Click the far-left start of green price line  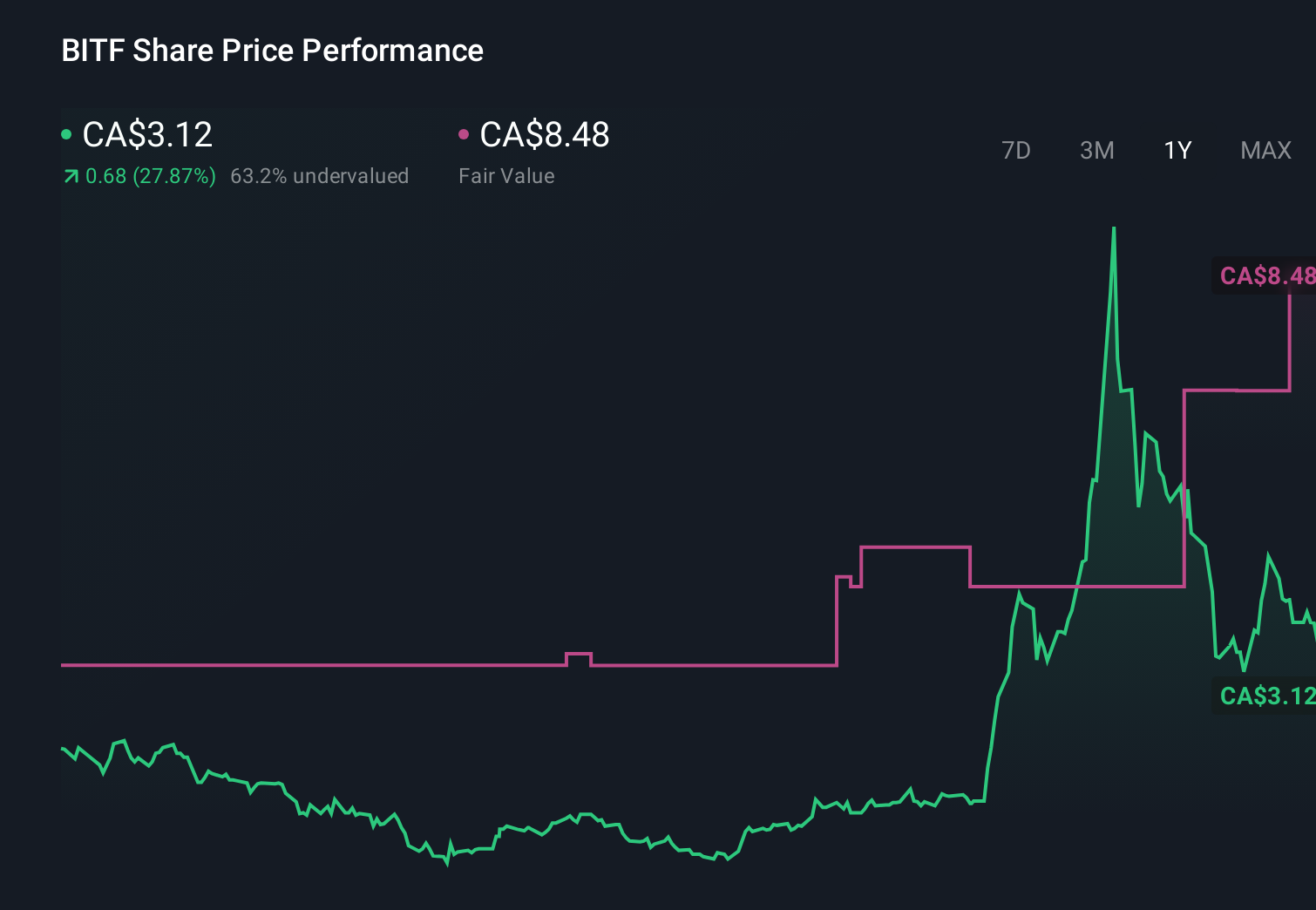[63, 748]
